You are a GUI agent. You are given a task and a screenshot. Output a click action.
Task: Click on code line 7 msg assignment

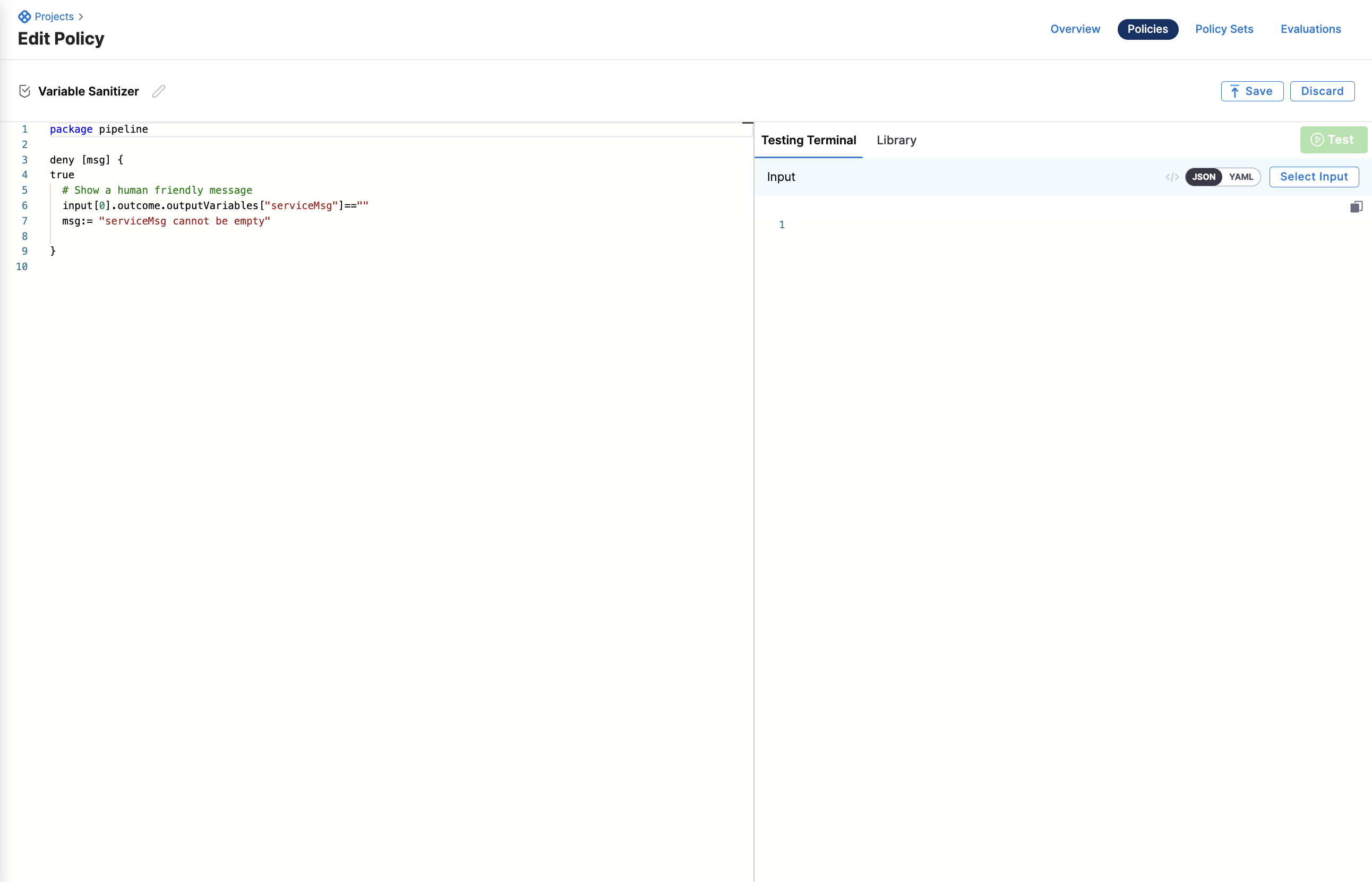click(x=166, y=221)
